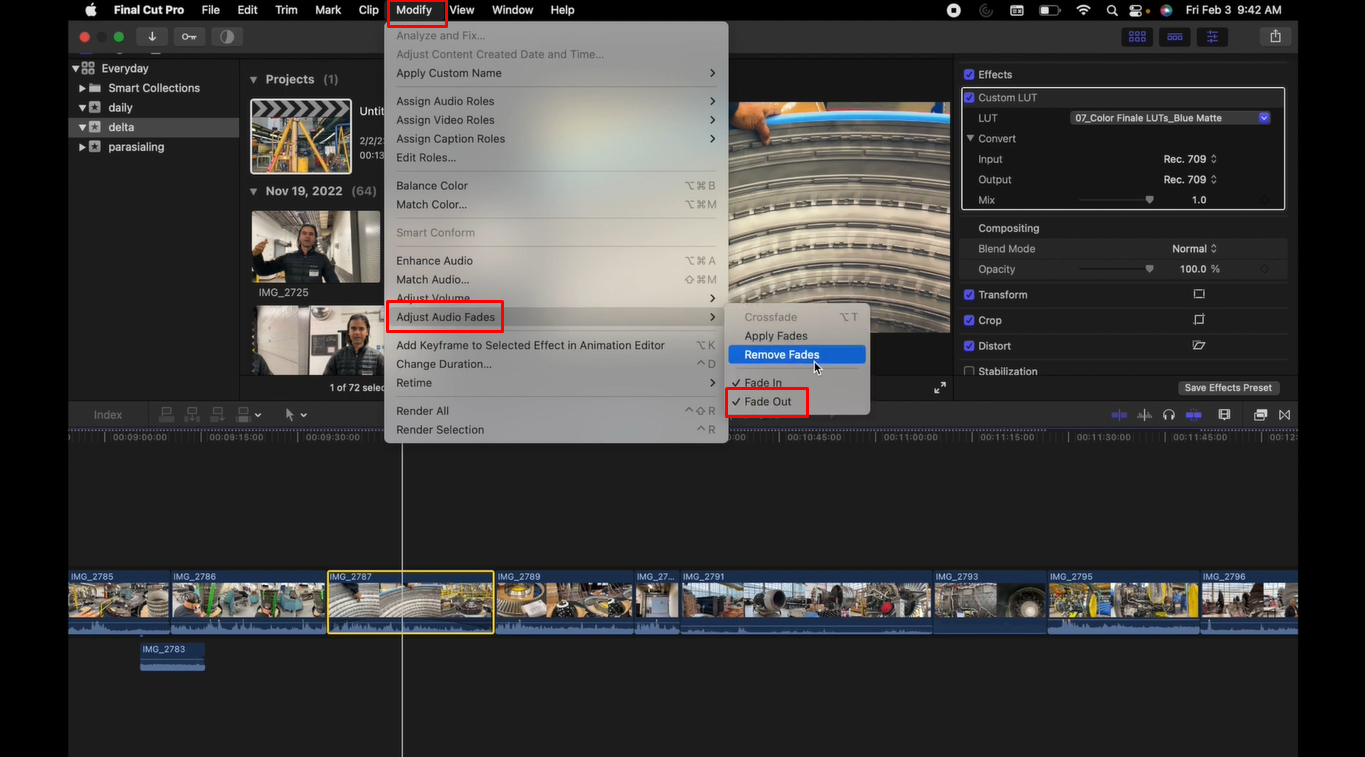The image size is (1365, 757).
Task: Toggle audio skimming waveform icon
Action: tap(1144, 414)
